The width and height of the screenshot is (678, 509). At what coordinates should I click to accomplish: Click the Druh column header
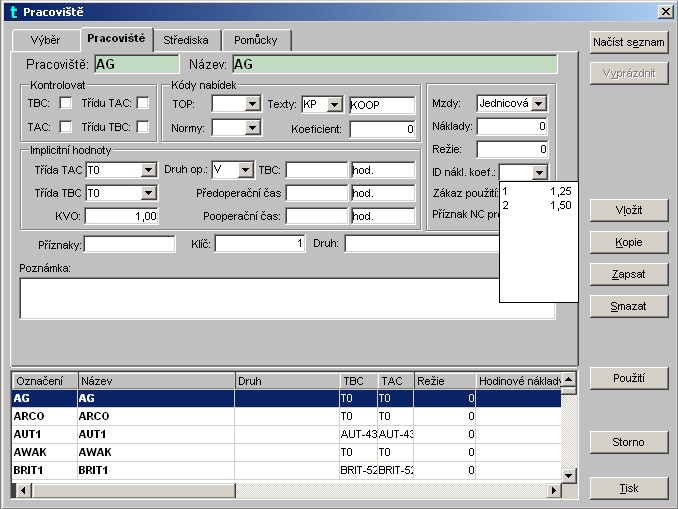[x=288, y=381]
